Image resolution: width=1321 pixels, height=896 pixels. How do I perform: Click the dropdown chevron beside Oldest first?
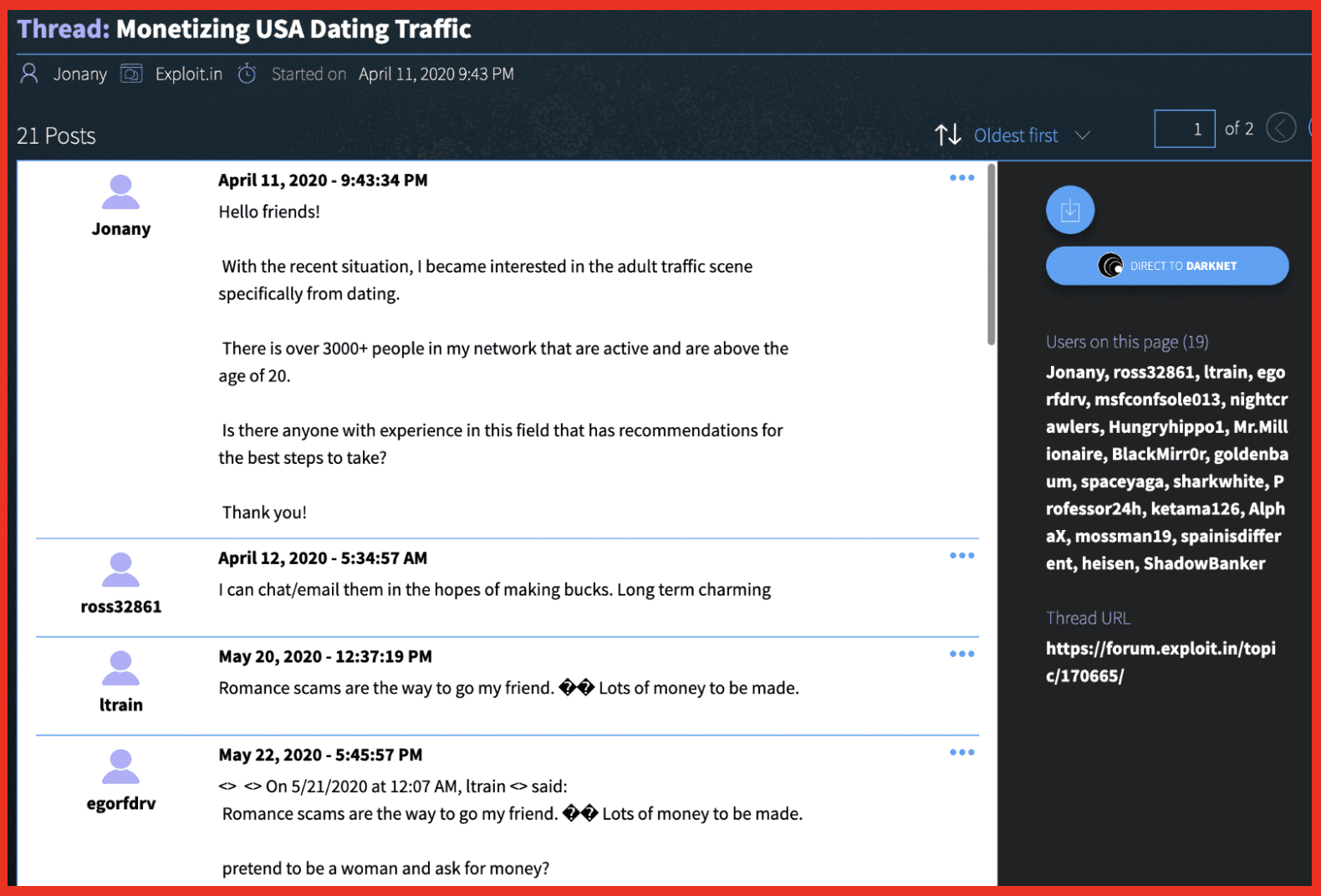pyautogui.click(x=1083, y=135)
